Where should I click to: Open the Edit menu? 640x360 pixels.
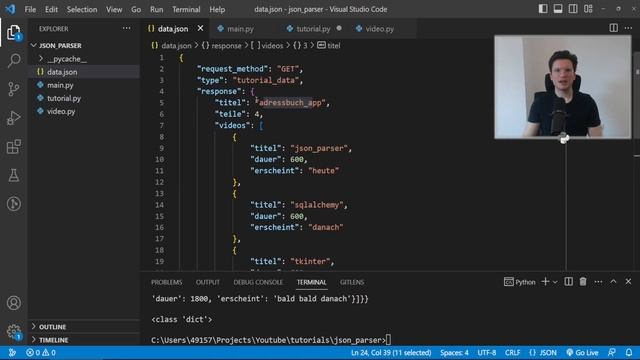click(x=51, y=9)
